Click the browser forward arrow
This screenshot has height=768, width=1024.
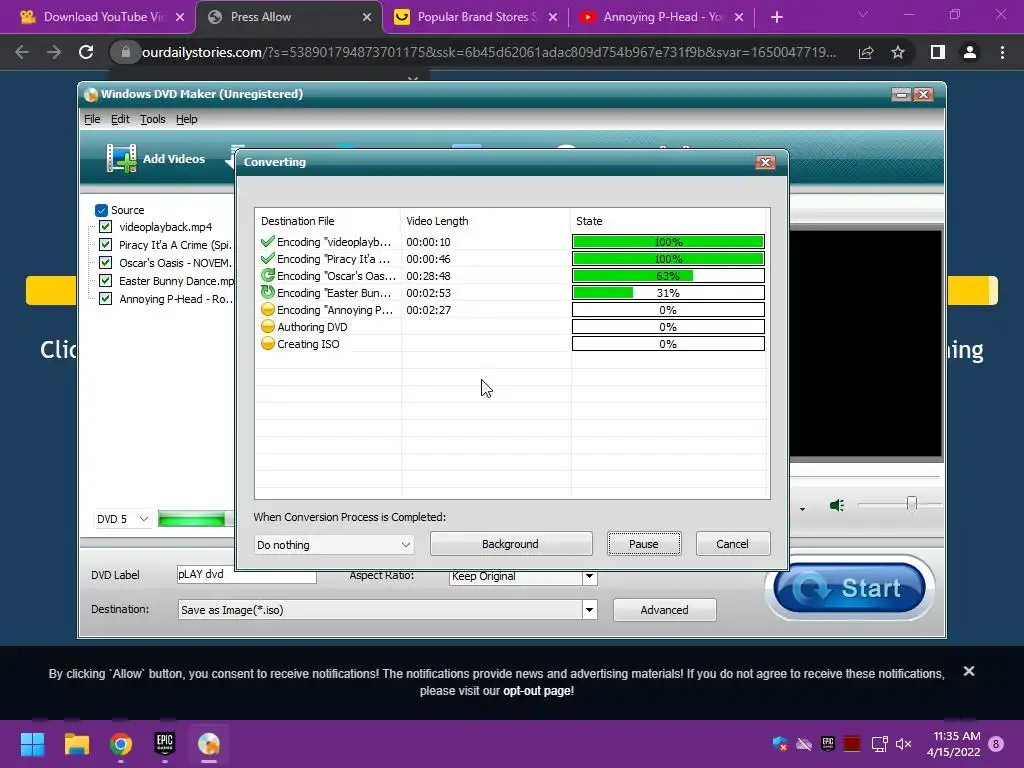[x=54, y=52]
